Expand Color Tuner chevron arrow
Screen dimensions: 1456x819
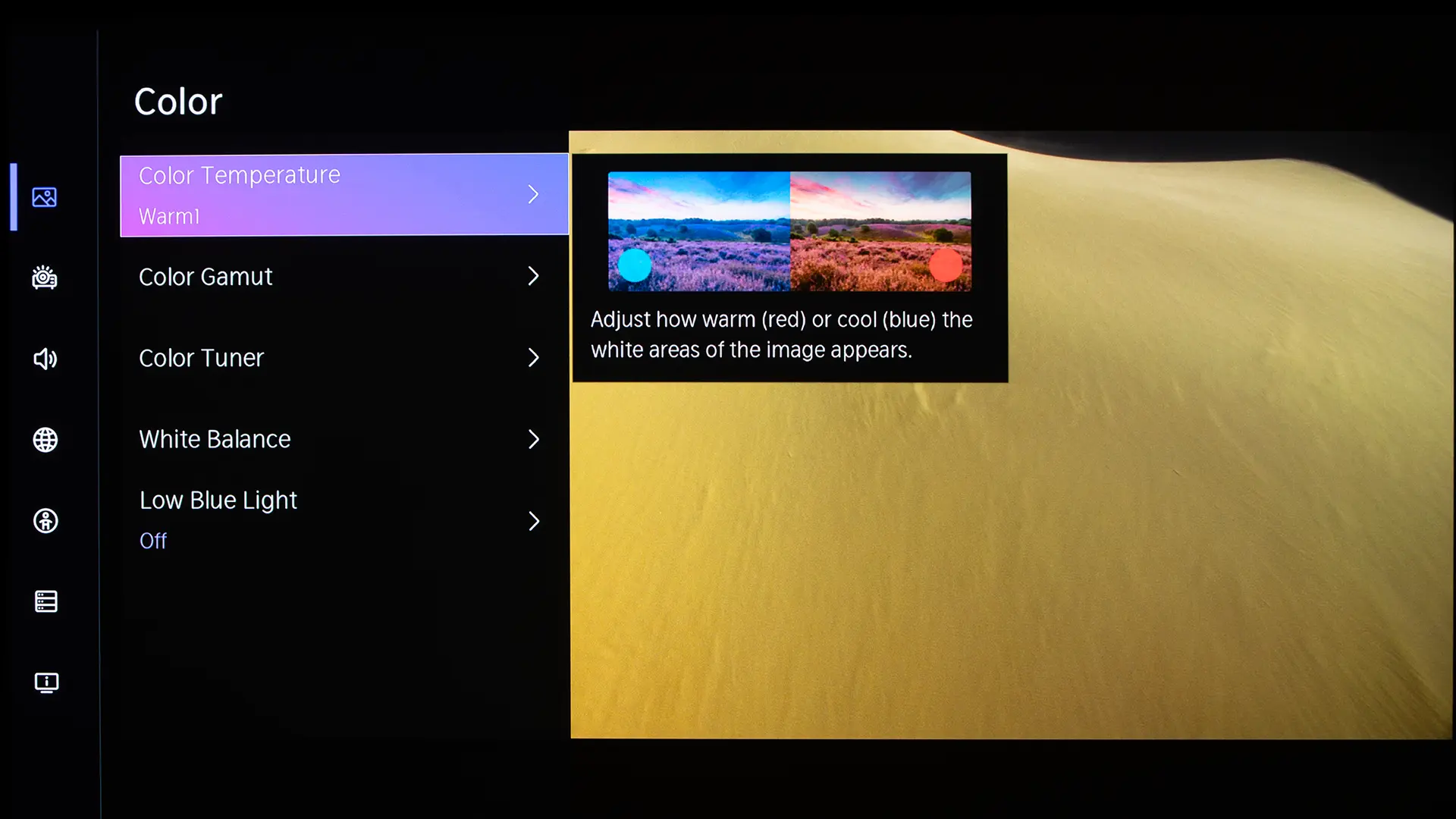click(533, 358)
